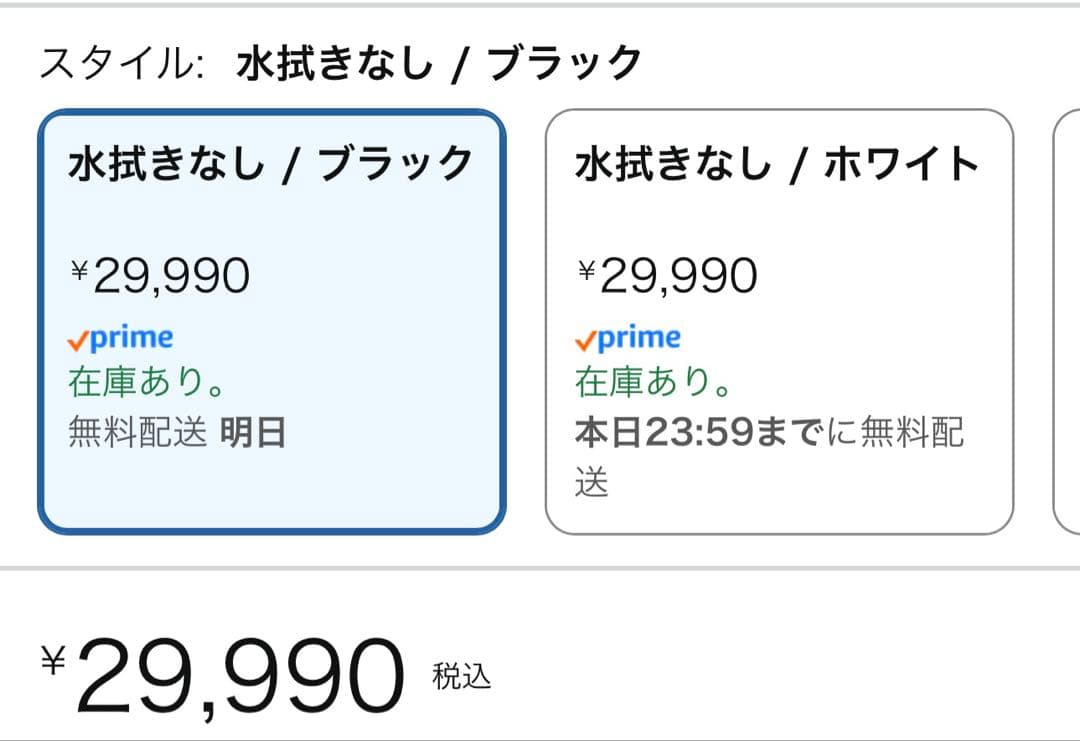
Task: Click the selected style name 水拭きなし / ブラック heading
Action: (435, 59)
